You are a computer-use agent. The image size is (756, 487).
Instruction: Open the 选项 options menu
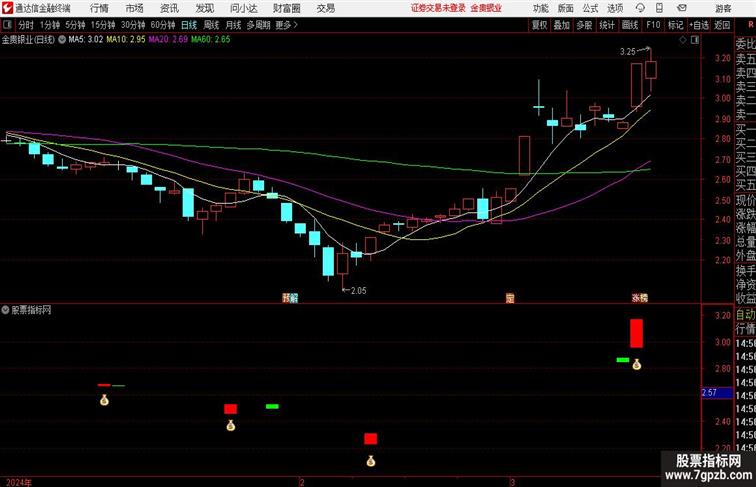(x=615, y=8)
